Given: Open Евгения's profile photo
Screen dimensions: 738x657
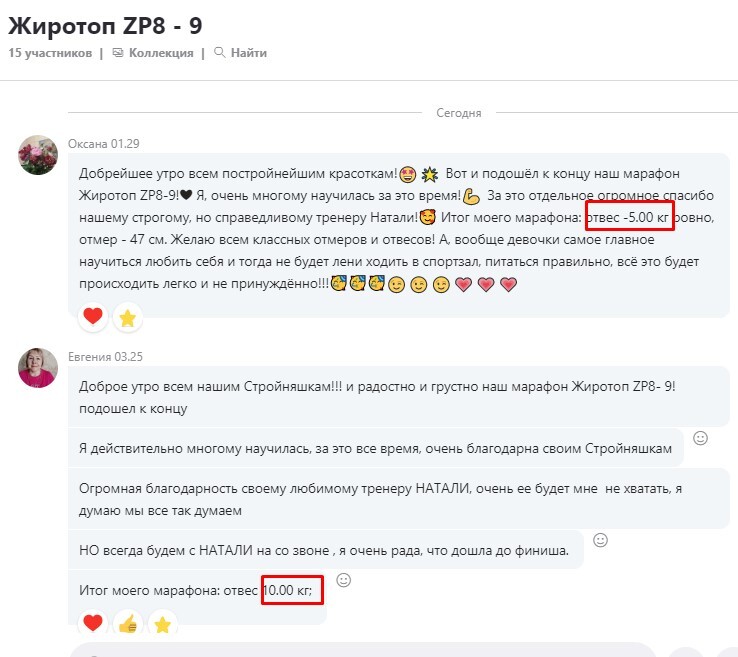Looking at the screenshot, I should [x=38, y=368].
